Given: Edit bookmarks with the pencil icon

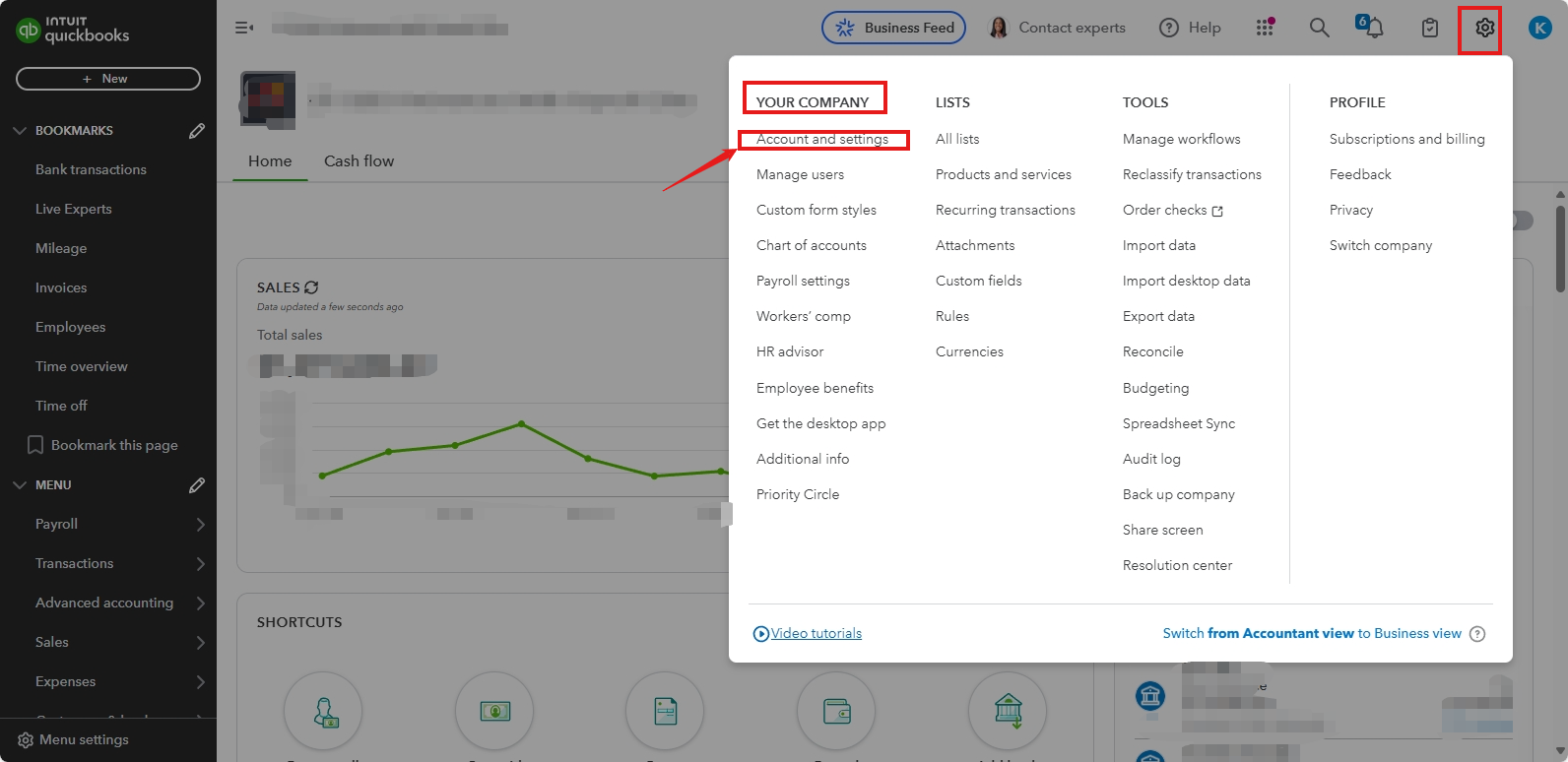Looking at the screenshot, I should (197, 131).
